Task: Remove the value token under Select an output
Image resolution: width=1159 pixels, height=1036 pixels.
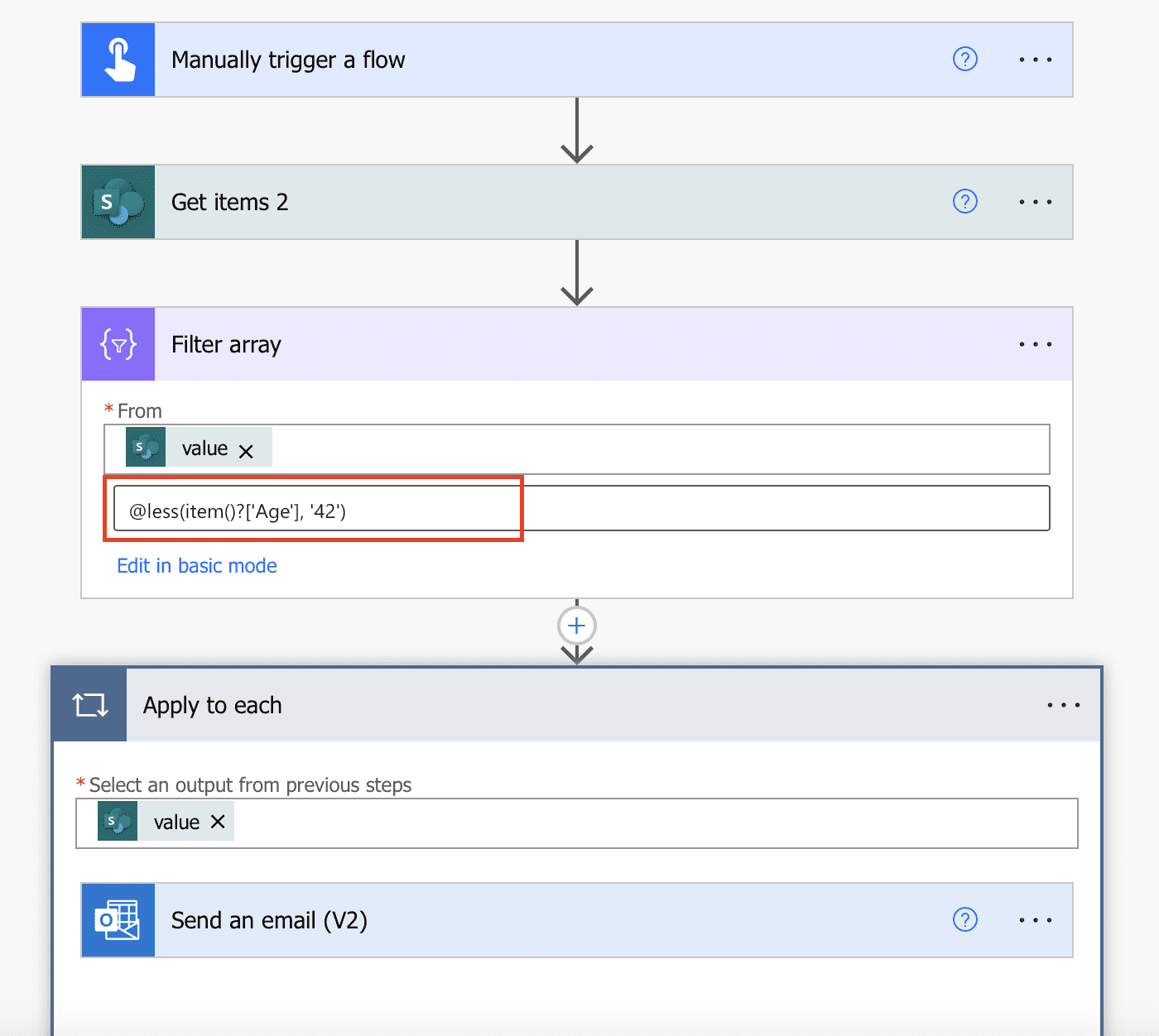Action: coord(218,821)
